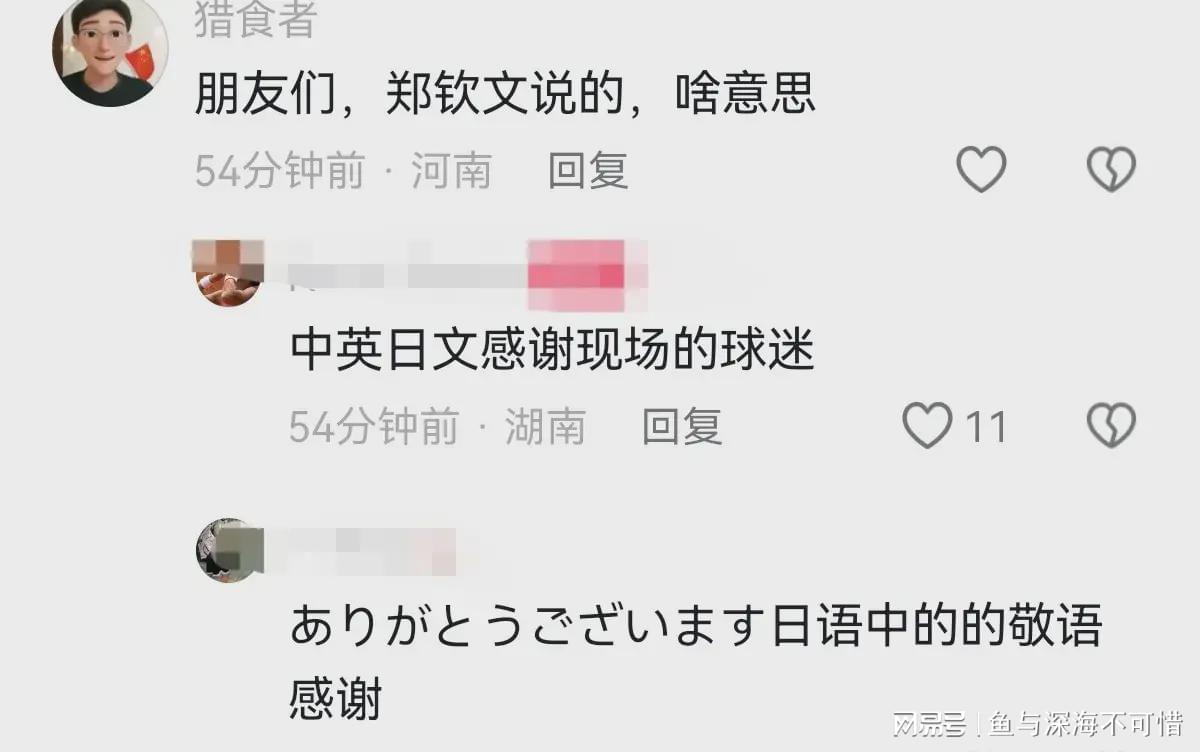Like the comment by 猎食者
Image resolution: width=1200 pixels, height=752 pixels.
tap(981, 170)
